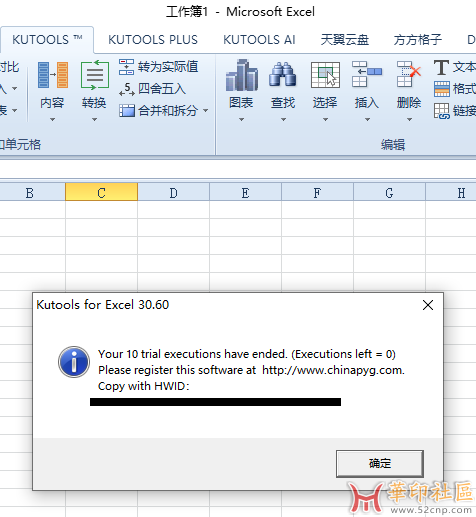The image size is (476, 517).
Task: Click the 选择 selection tool icon
Action: (x=325, y=75)
